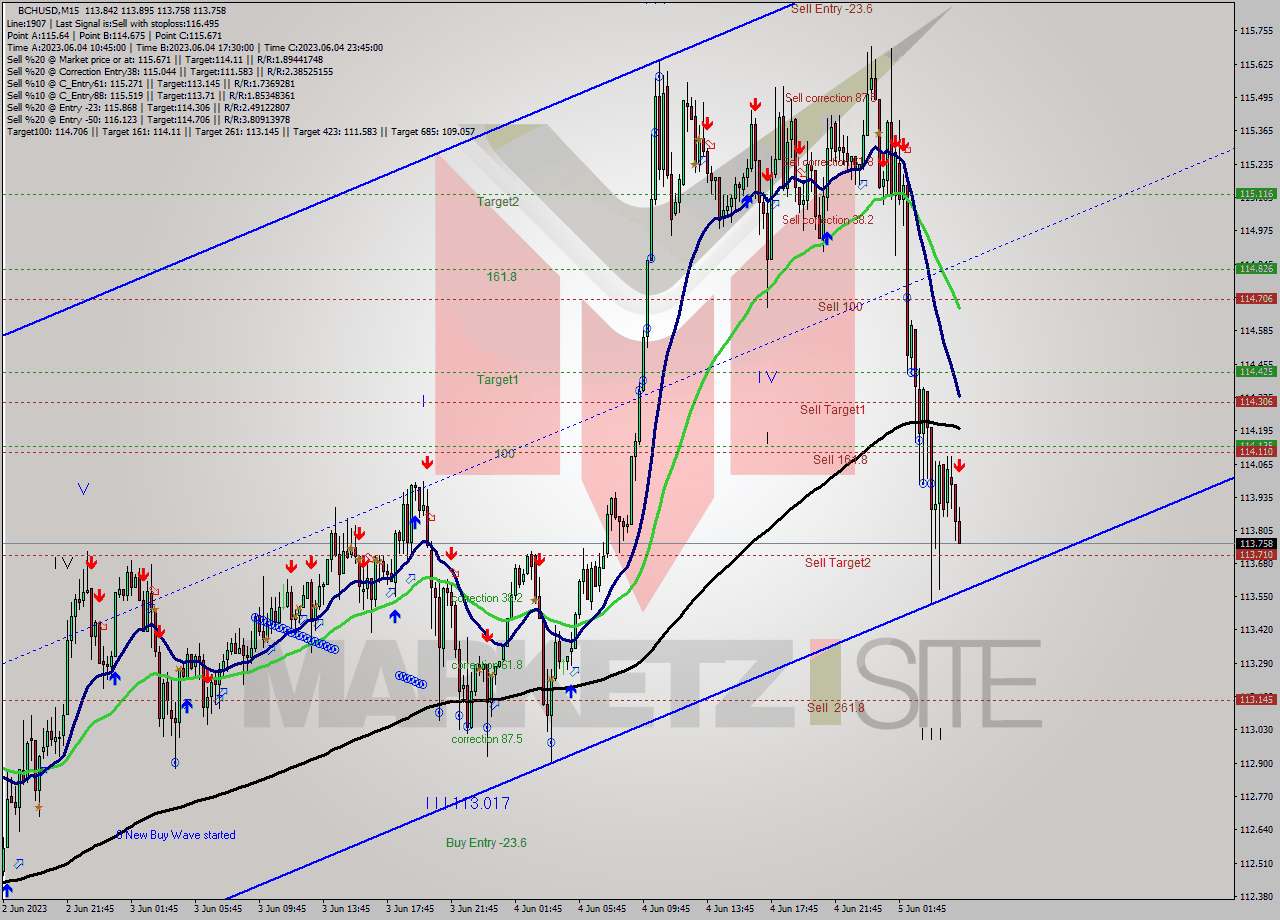Select the '5 Jun 01:45' time label

click(924, 909)
